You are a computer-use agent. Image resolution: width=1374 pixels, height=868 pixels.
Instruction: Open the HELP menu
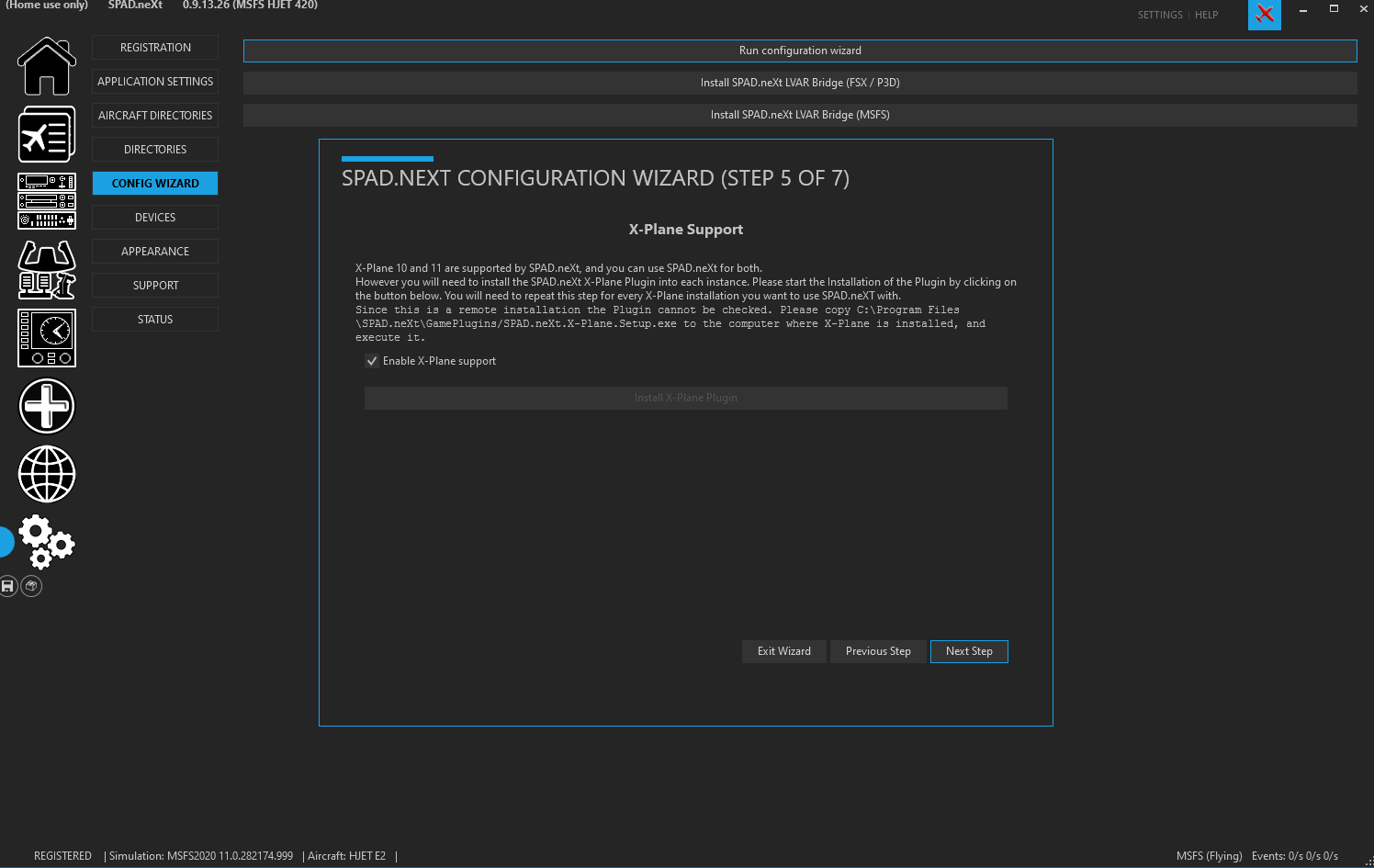[1206, 15]
